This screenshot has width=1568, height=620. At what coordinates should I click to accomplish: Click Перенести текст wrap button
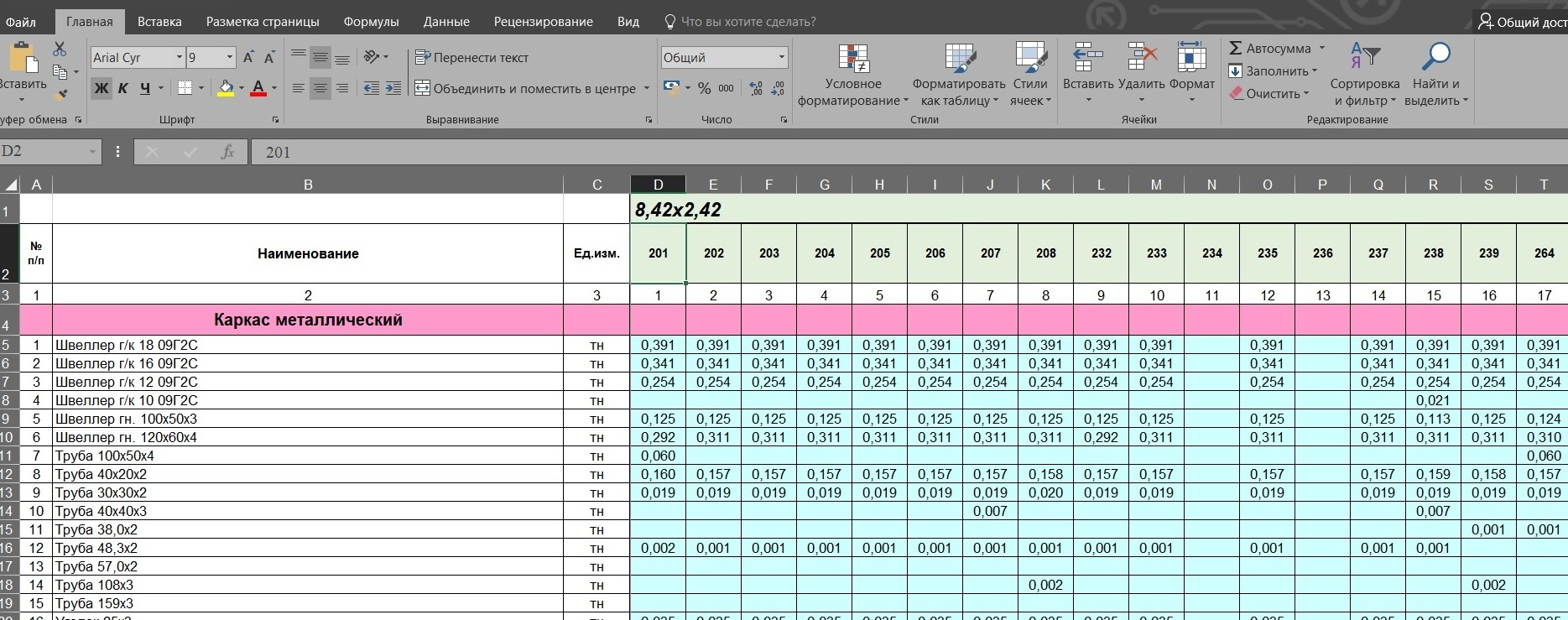click(471, 57)
